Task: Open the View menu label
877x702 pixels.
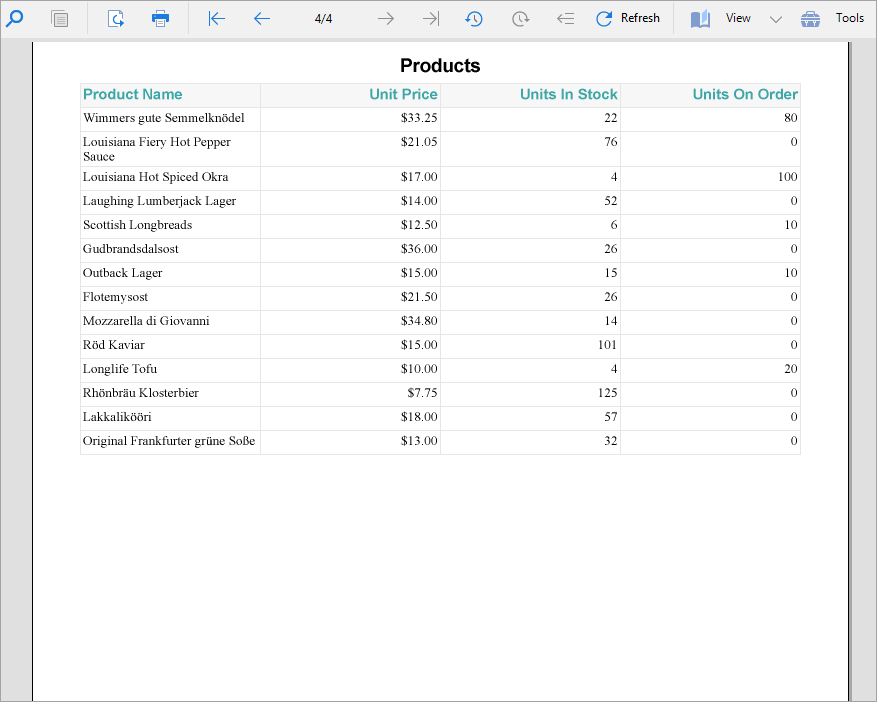Action: [x=738, y=18]
